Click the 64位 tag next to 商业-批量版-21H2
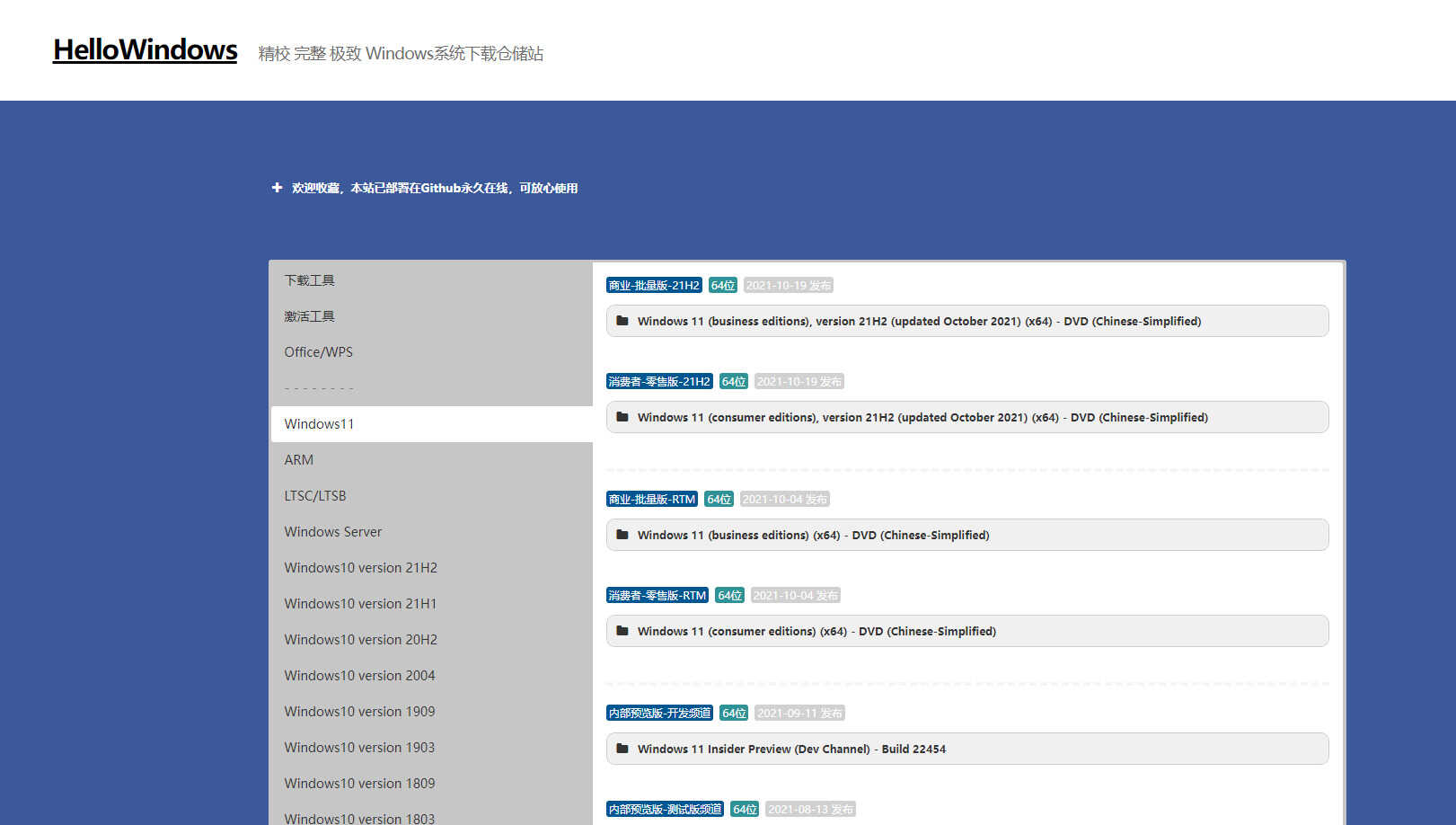 723,286
